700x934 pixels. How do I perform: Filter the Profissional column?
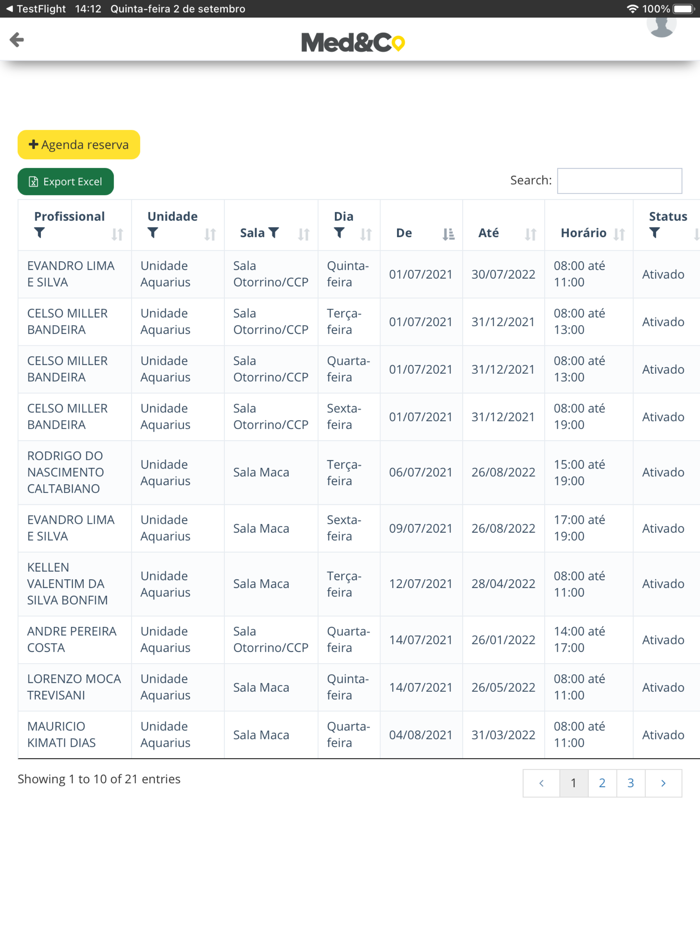[40, 233]
